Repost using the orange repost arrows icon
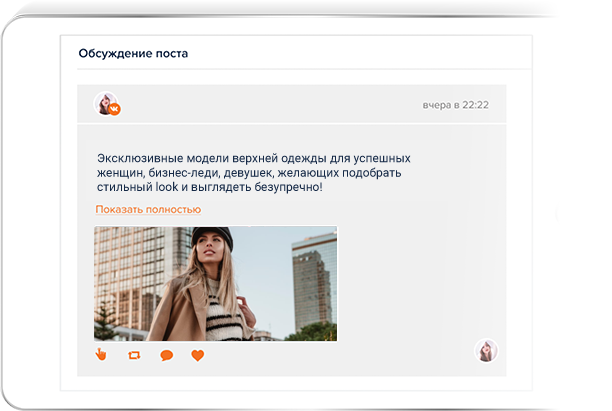Screen dimensions: 612x411 pyautogui.click(x=134, y=355)
